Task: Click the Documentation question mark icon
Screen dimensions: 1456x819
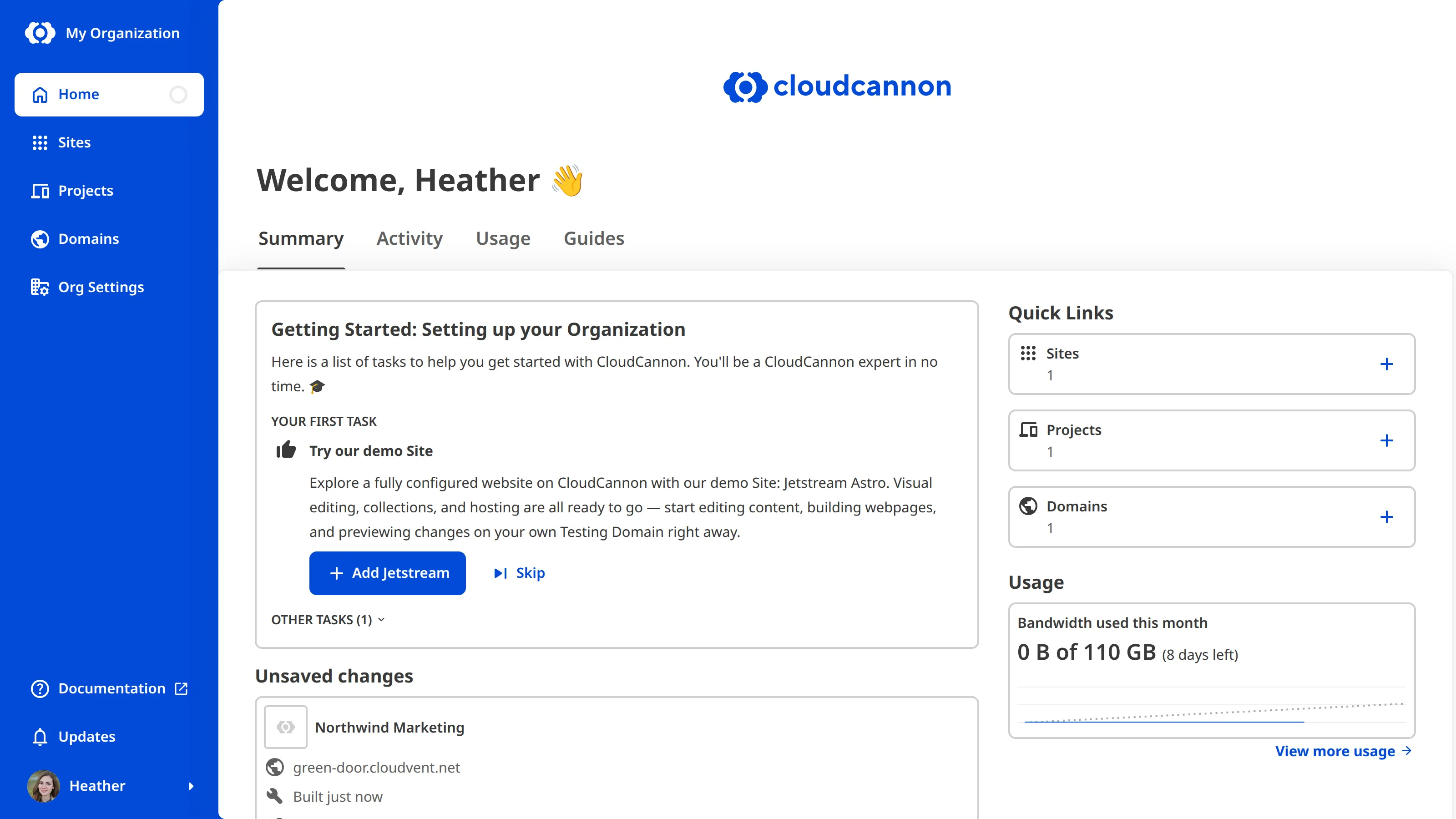Action: point(40,688)
